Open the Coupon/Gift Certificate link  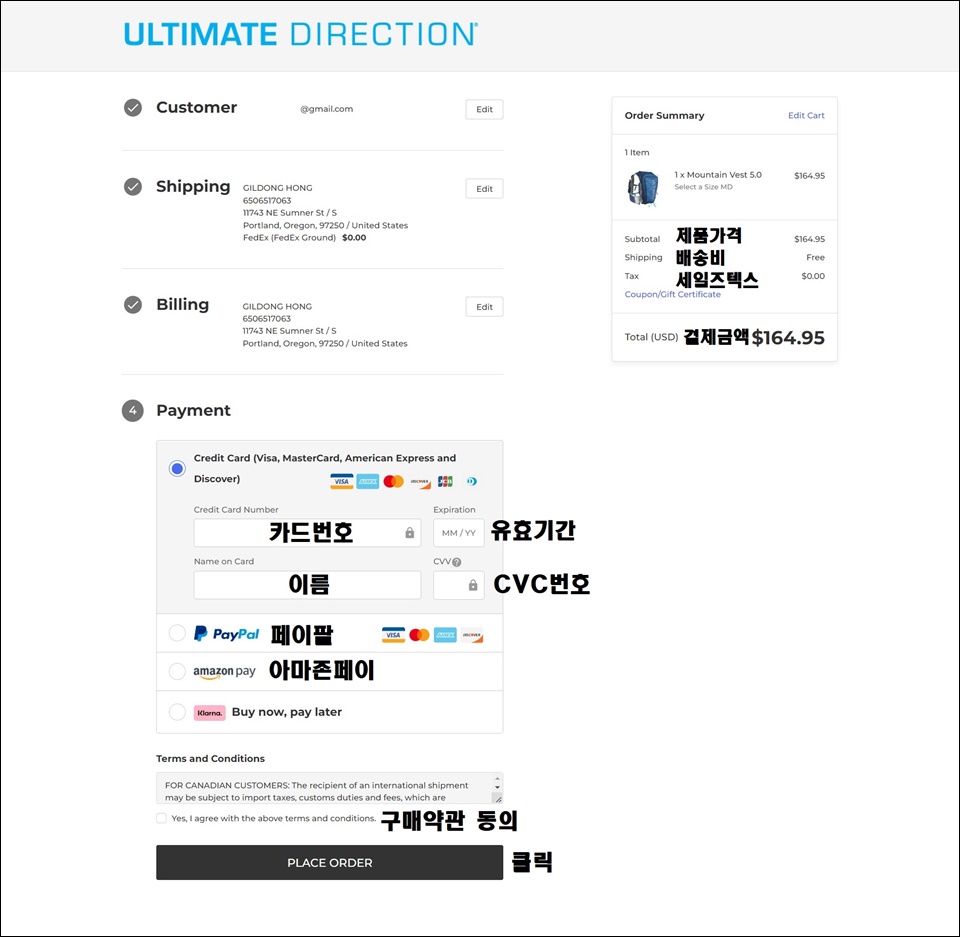coord(672,294)
